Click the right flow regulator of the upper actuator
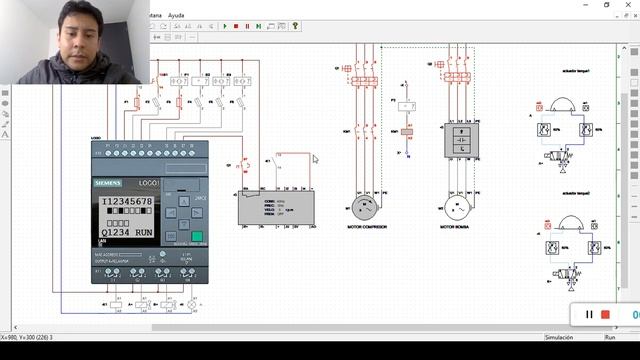The width and height of the screenshot is (640, 360). (586, 130)
